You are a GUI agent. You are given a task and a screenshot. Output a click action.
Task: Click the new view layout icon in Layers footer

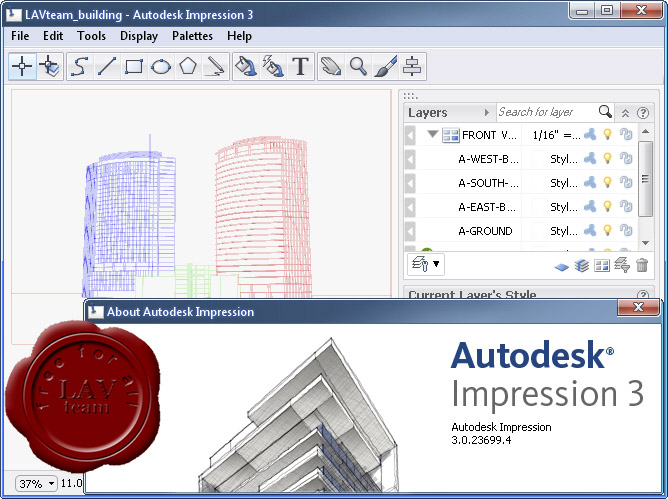point(602,265)
